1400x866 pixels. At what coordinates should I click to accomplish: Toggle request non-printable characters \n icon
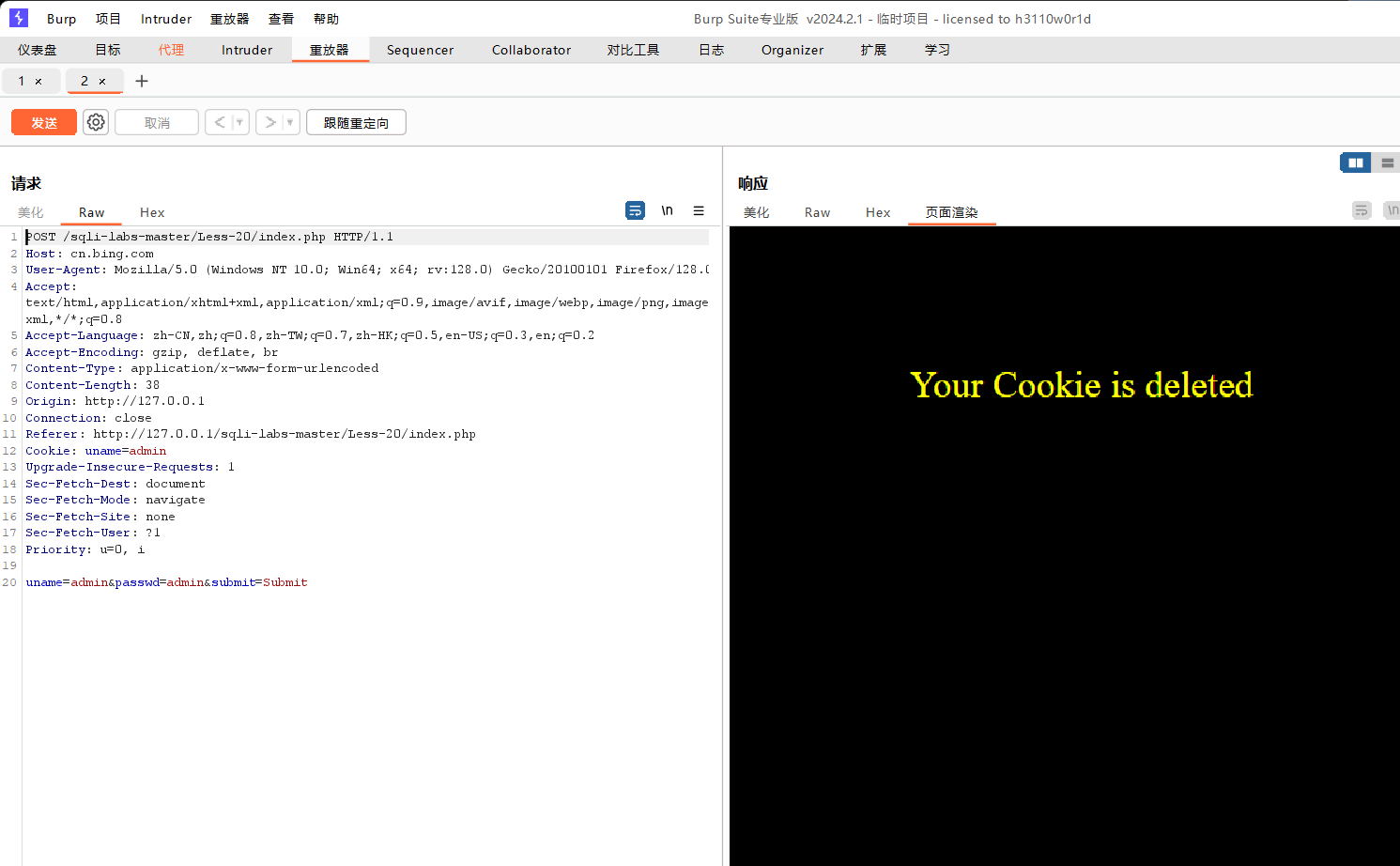(x=667, y=210)
